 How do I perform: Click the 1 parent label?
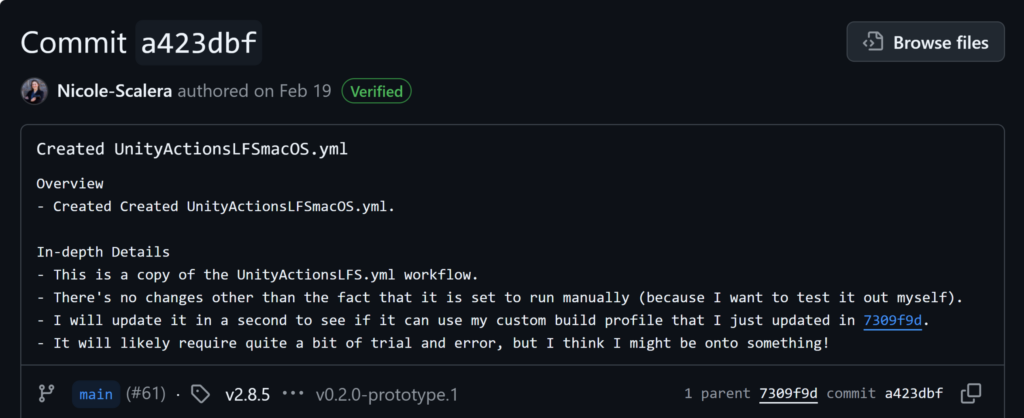click(717, 393)
